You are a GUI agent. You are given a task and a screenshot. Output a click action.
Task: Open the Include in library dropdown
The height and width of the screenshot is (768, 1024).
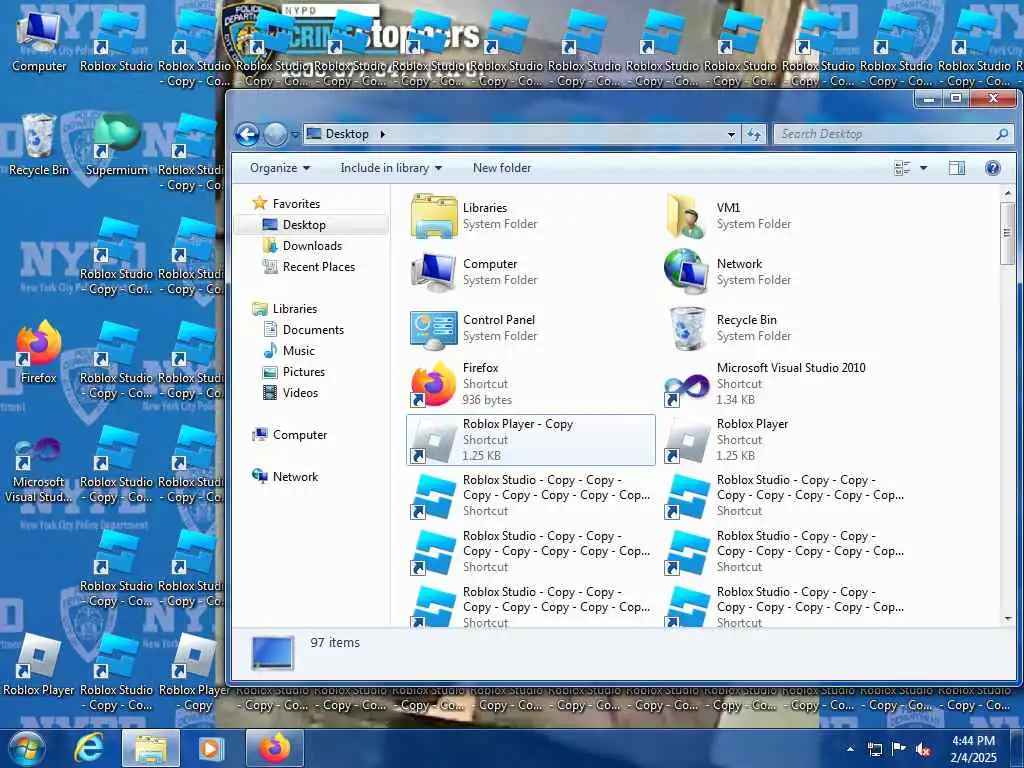click(391, 168)
